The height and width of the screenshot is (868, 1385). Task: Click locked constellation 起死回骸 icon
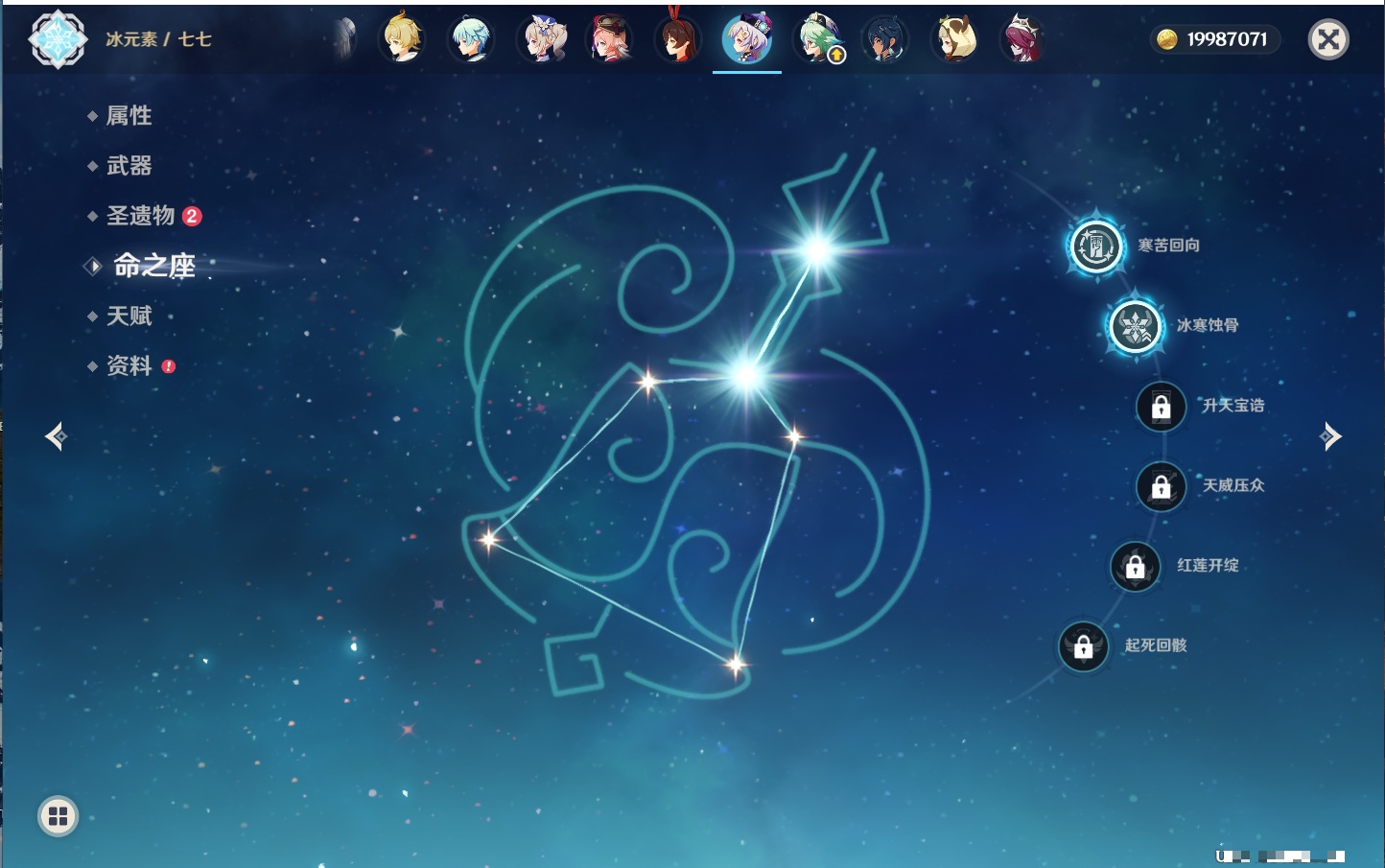(x=1083, y=645)
